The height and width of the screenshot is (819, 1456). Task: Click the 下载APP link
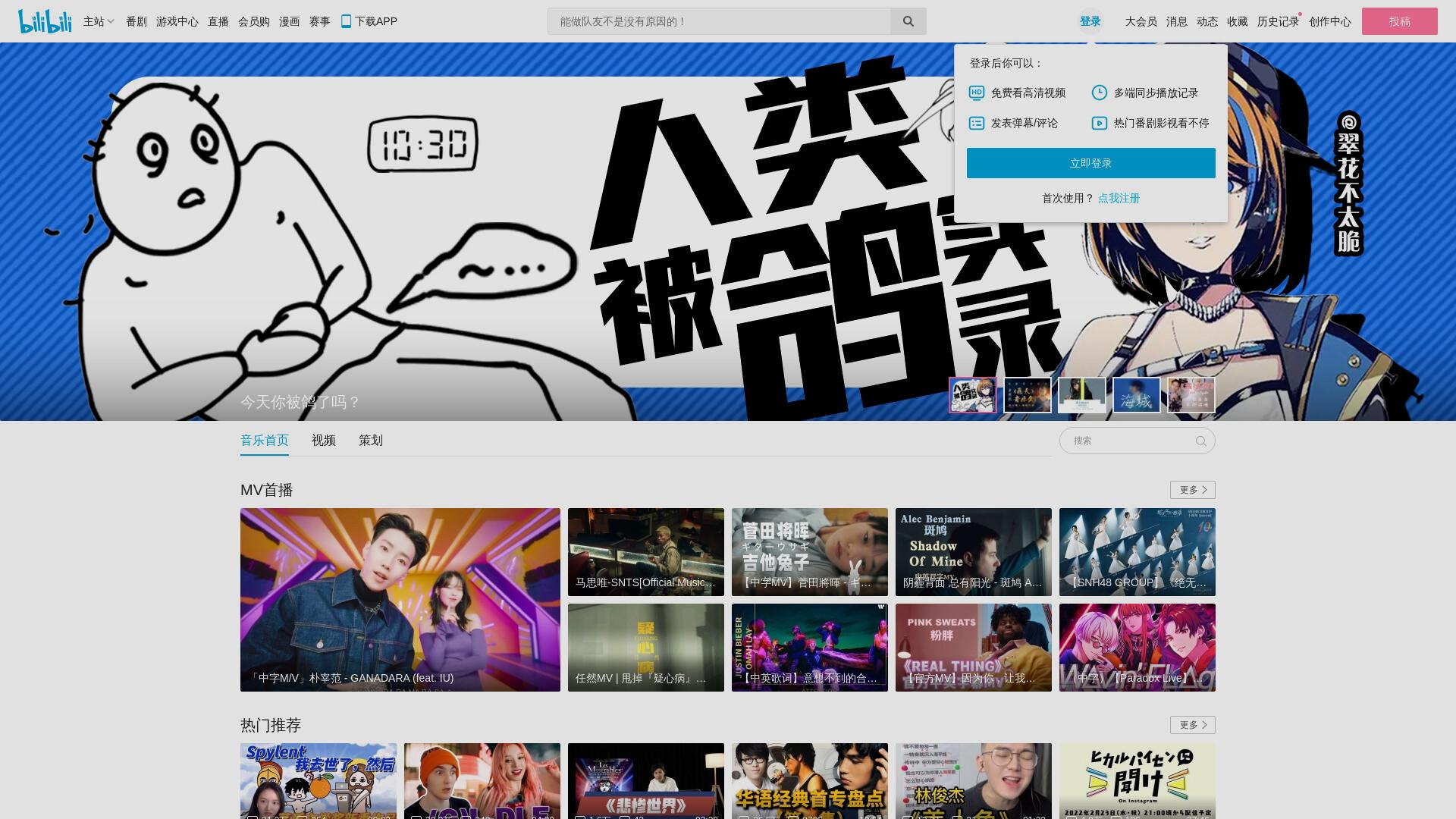[x=369, y=21]
